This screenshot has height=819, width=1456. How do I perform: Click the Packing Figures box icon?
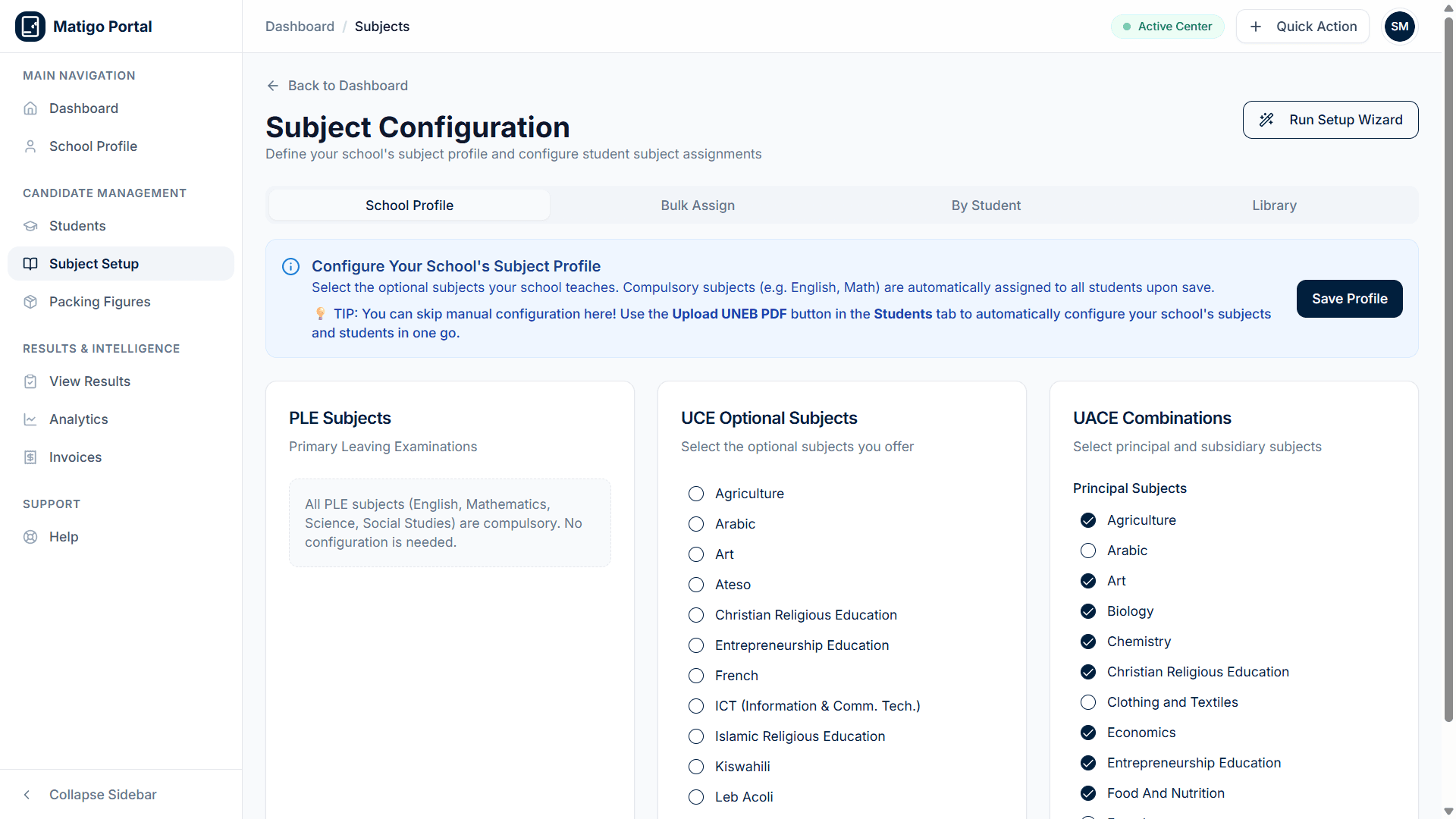[x=30, y=302]
